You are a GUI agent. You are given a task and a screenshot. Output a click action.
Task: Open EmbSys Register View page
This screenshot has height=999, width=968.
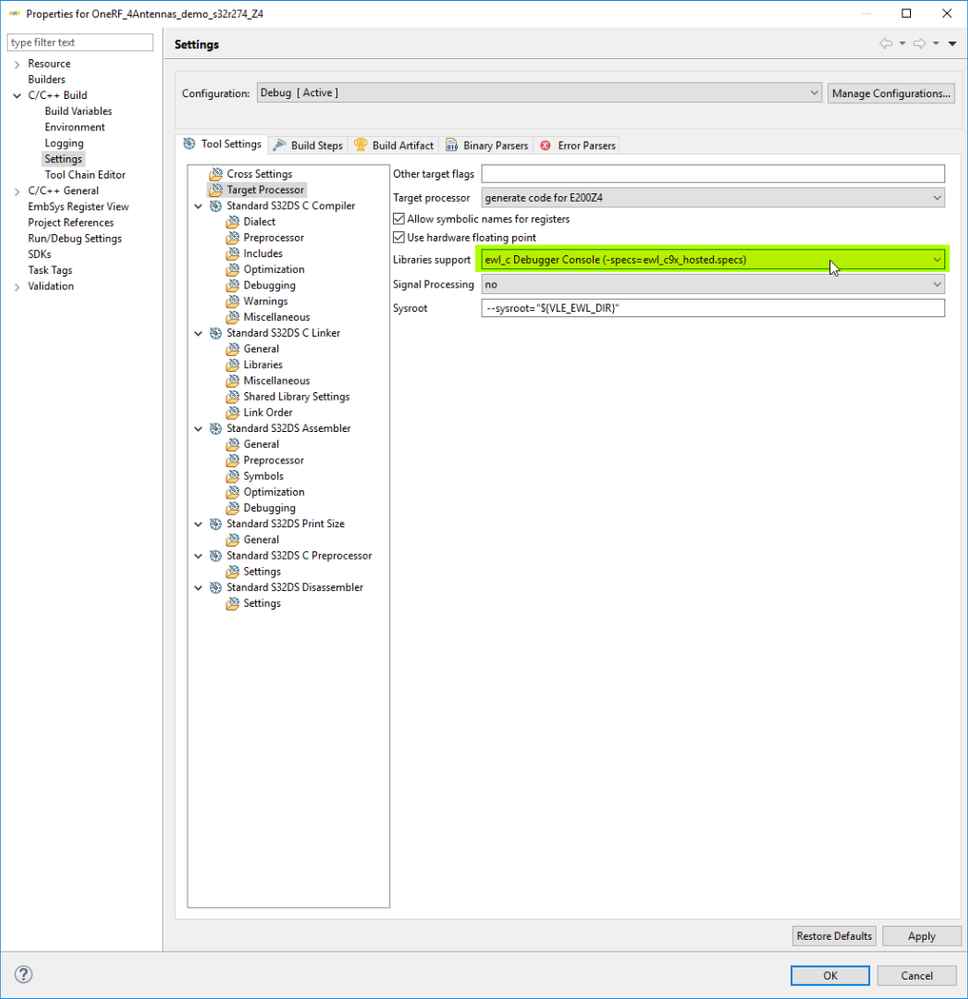(x=78, y=207)
